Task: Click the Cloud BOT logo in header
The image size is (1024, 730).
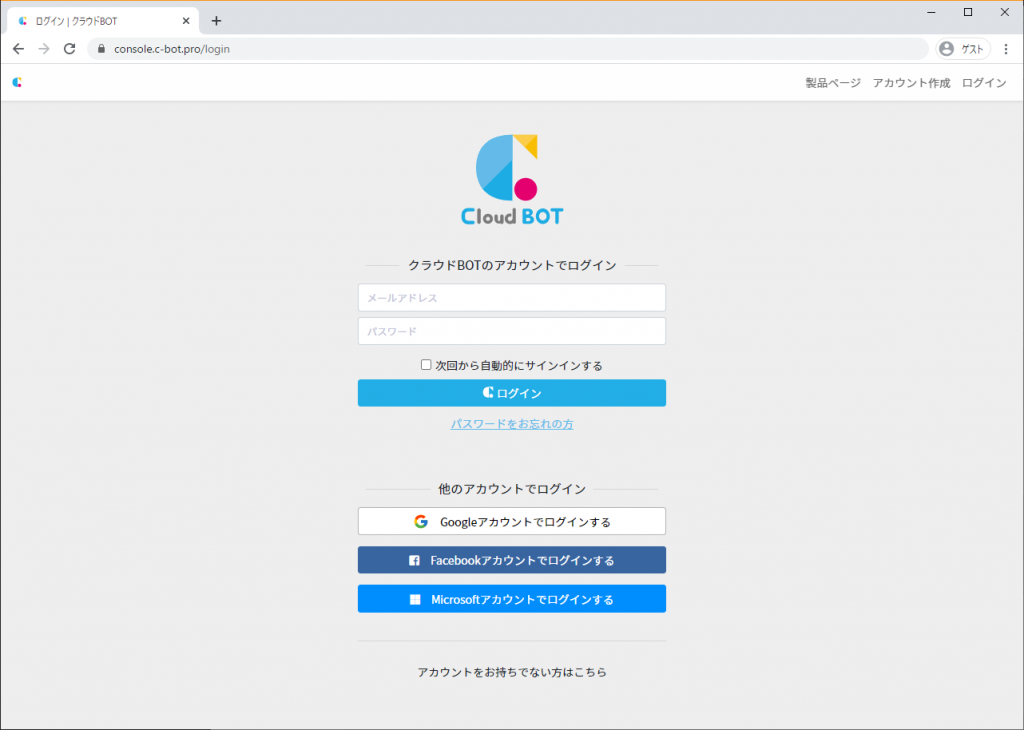Action: (x=17, y=83)
